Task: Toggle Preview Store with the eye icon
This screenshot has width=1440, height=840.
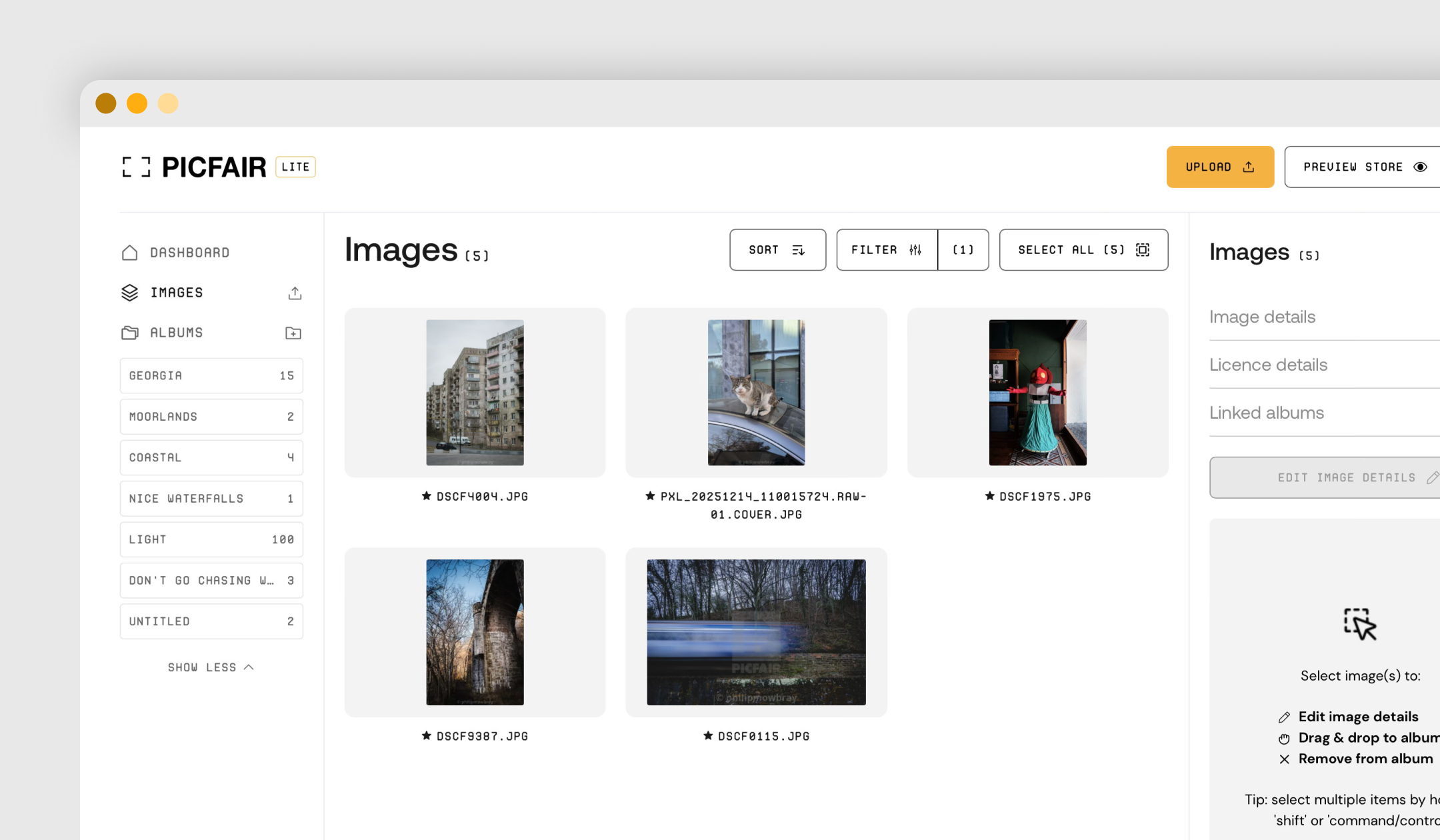Action: [1420, 167]
